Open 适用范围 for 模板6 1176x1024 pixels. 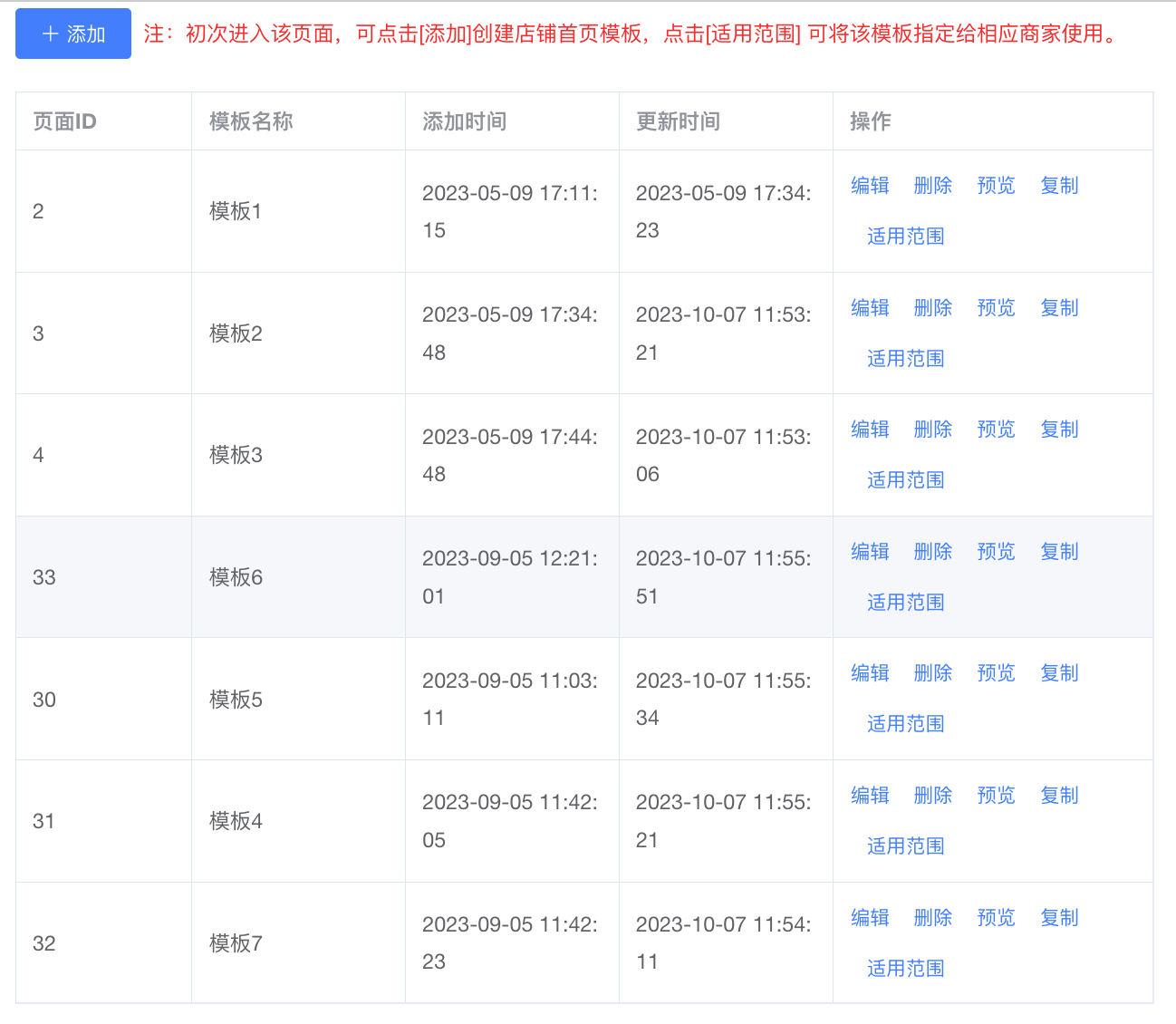coord(905,603)
